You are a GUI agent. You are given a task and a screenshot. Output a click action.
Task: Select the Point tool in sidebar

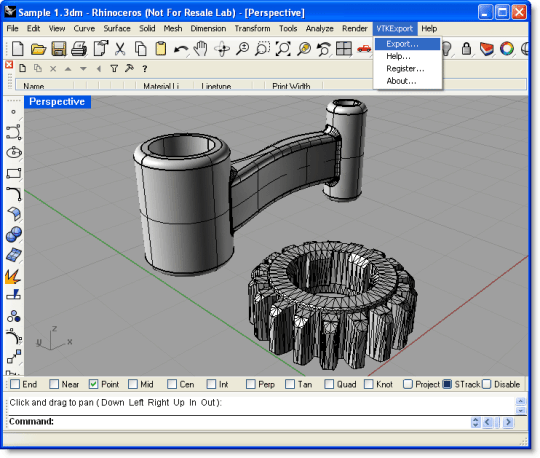[x=13, y=112]
